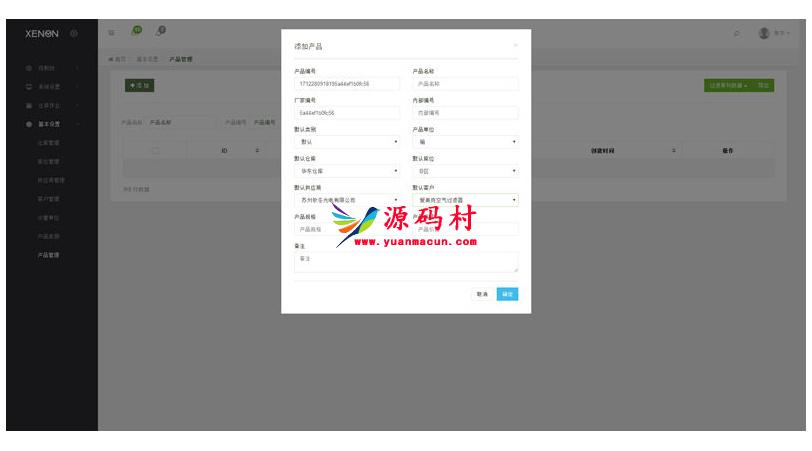Image resolution: width=812 pixels, height=451 pixels.
Task: Click the ID column sort icon
Action: coord(257,151)
